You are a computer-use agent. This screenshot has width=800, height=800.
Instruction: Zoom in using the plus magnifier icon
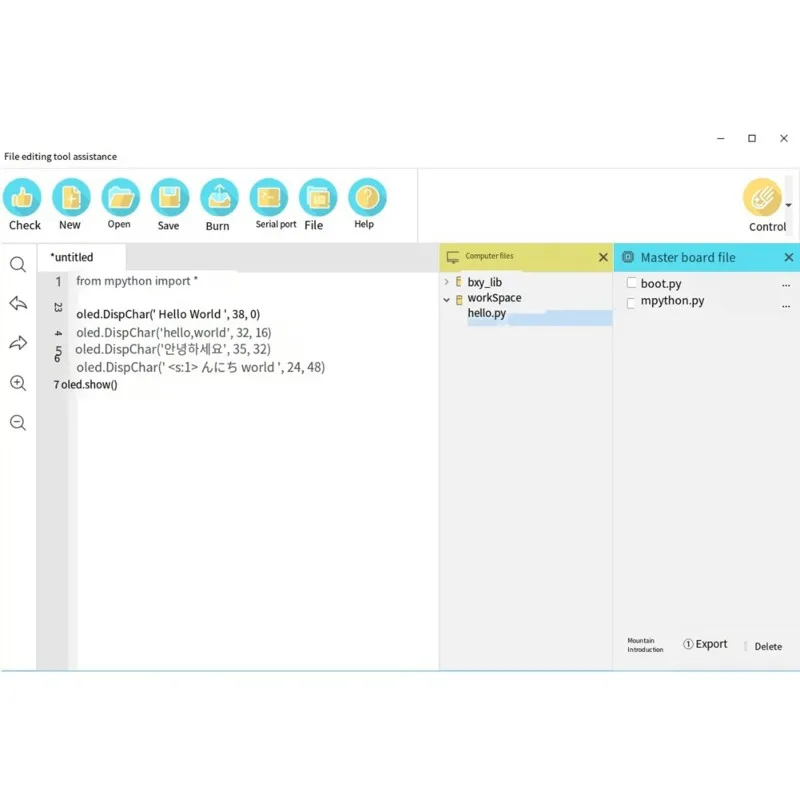coord(18,383)
